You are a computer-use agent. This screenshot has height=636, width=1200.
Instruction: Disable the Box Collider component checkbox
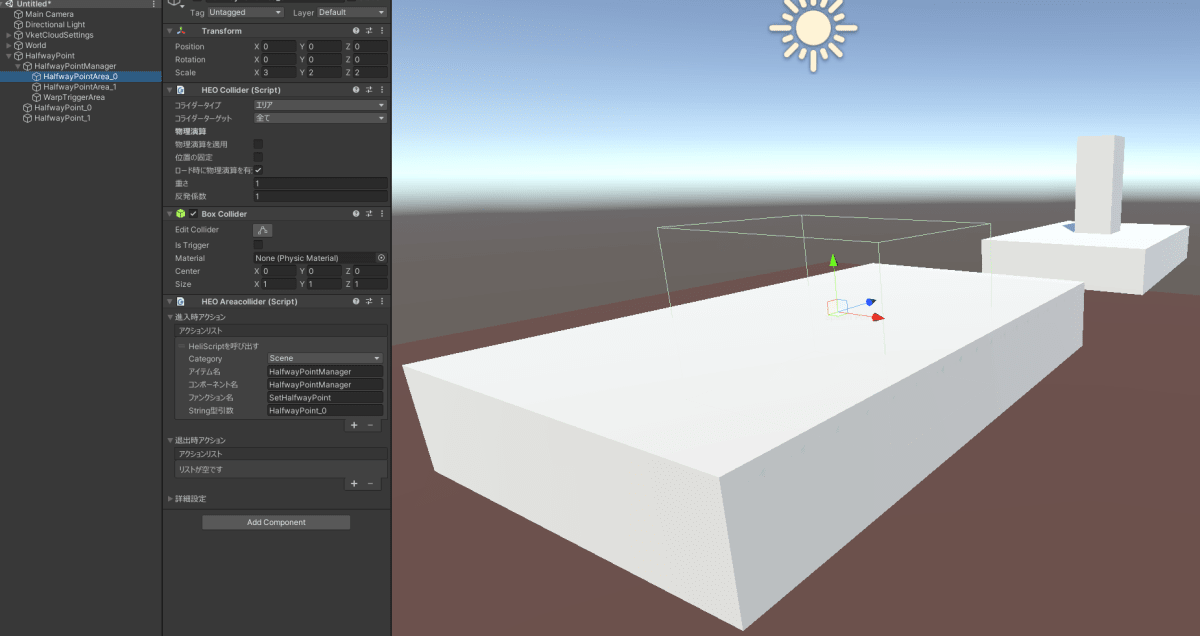pos(193,214)
